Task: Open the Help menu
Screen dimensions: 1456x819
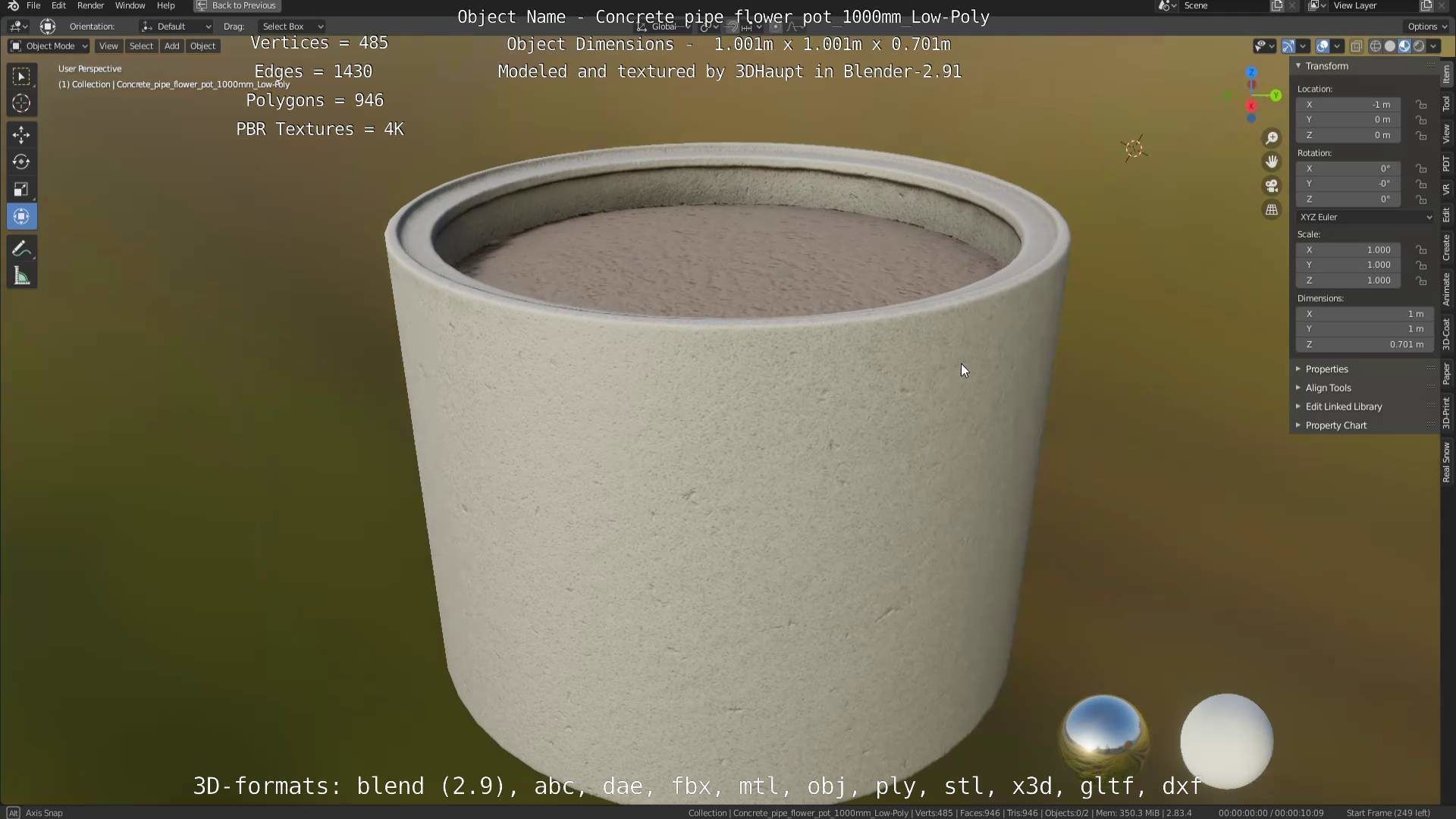Action: tap(165, 5)
